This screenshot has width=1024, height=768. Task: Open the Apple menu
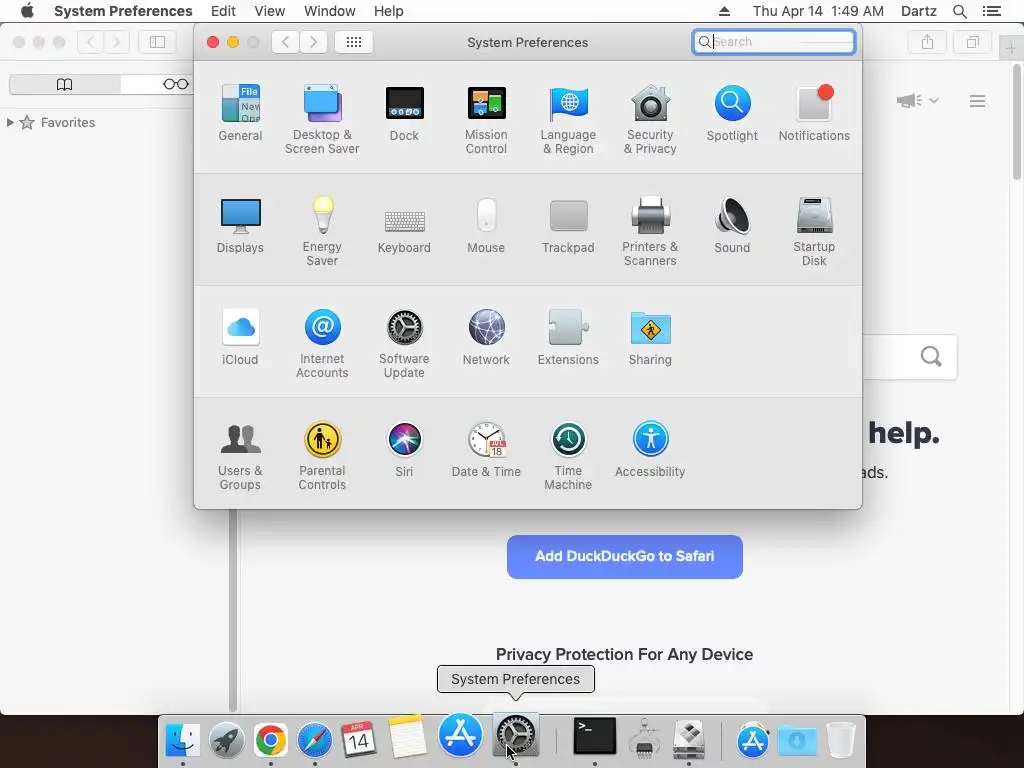pyautogui.click(x=27, y=11)
